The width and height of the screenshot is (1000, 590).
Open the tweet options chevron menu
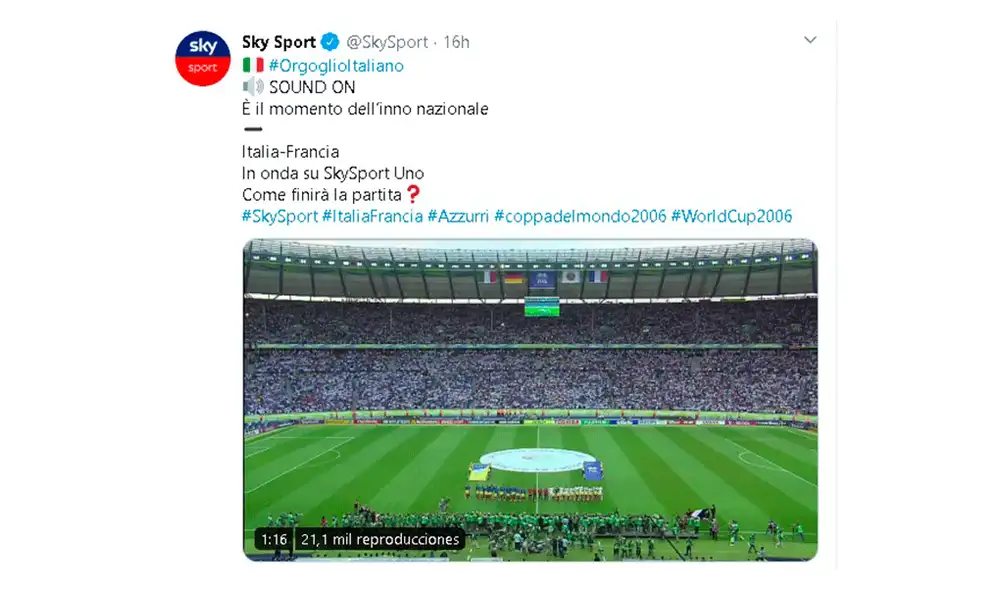[x=810, y=40]
